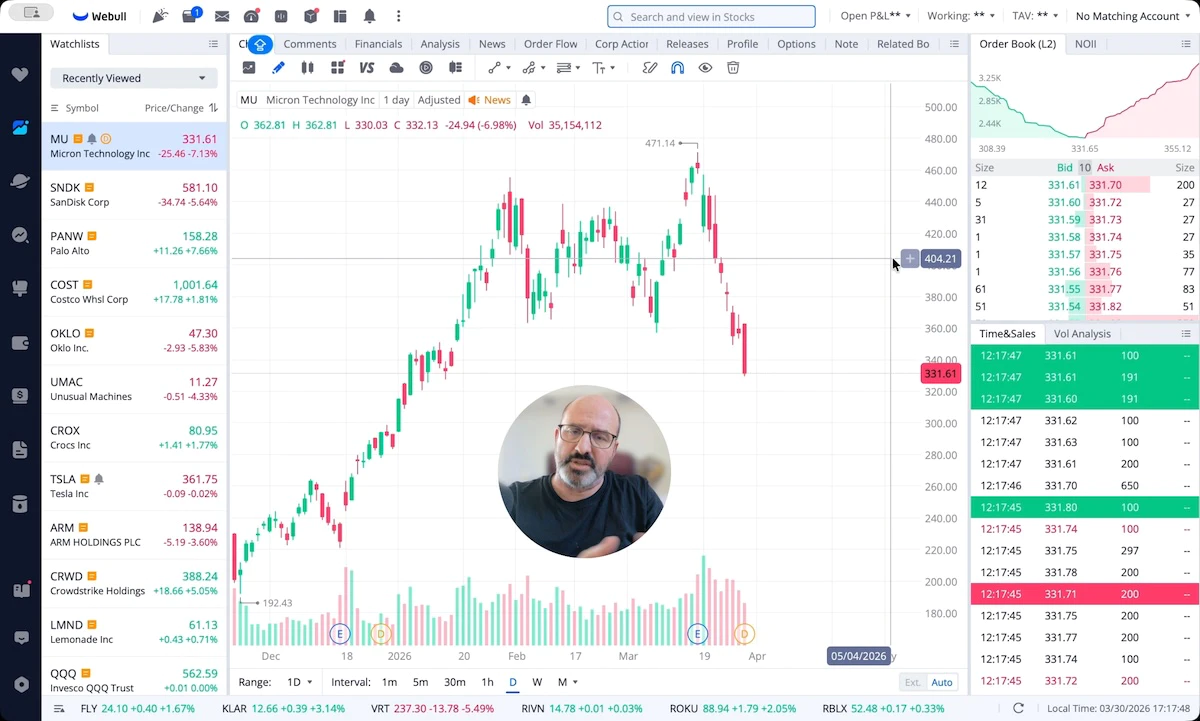The height and width of the screenshot is (721, 1200).
Task: Open the party popper promotions icon
Action: (160, 16)
